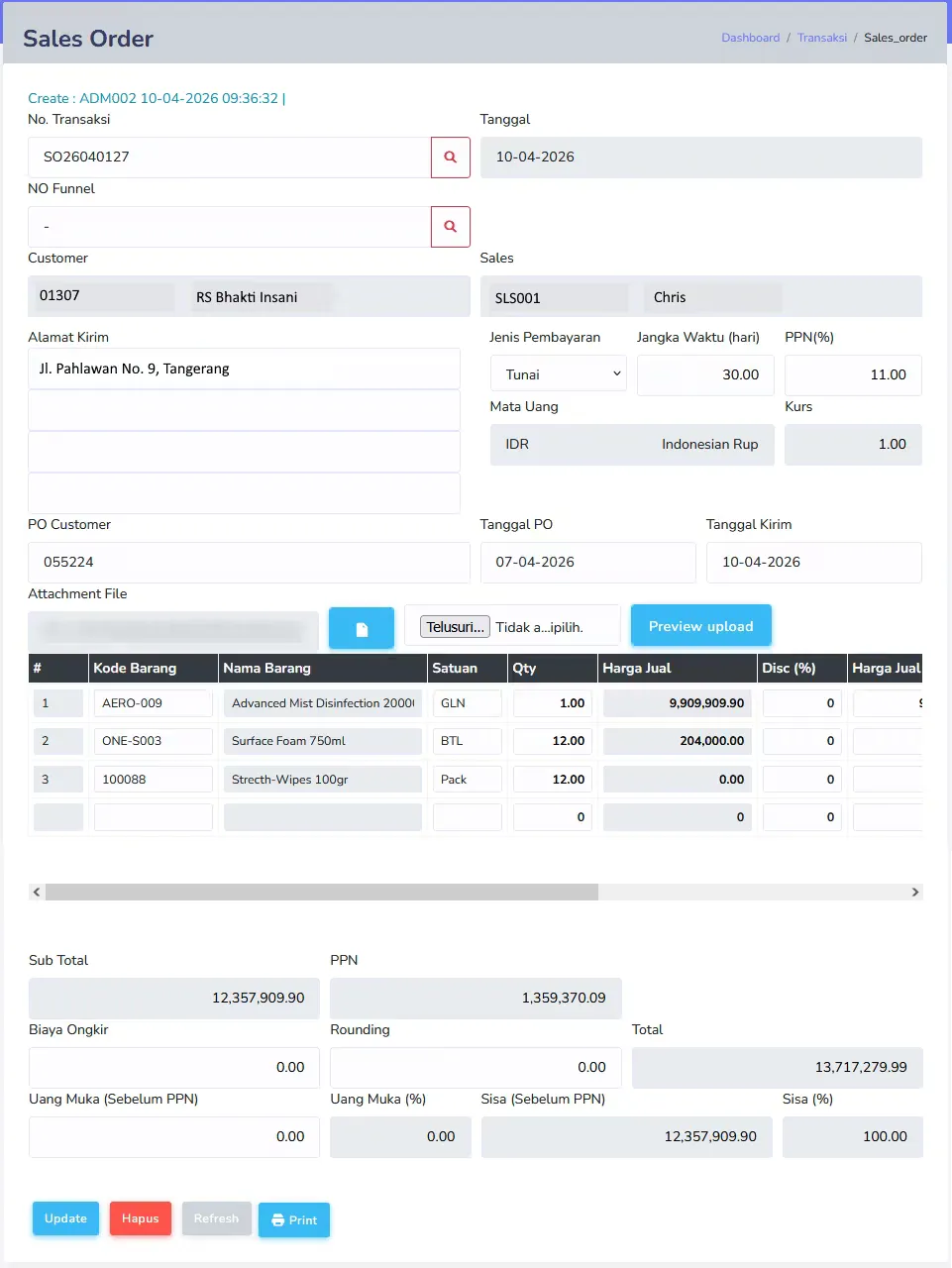Image resolution: width=952 pixels, height=1268 pixels.
Task: Click the red Hapus button
Action: click(141, 1218)
